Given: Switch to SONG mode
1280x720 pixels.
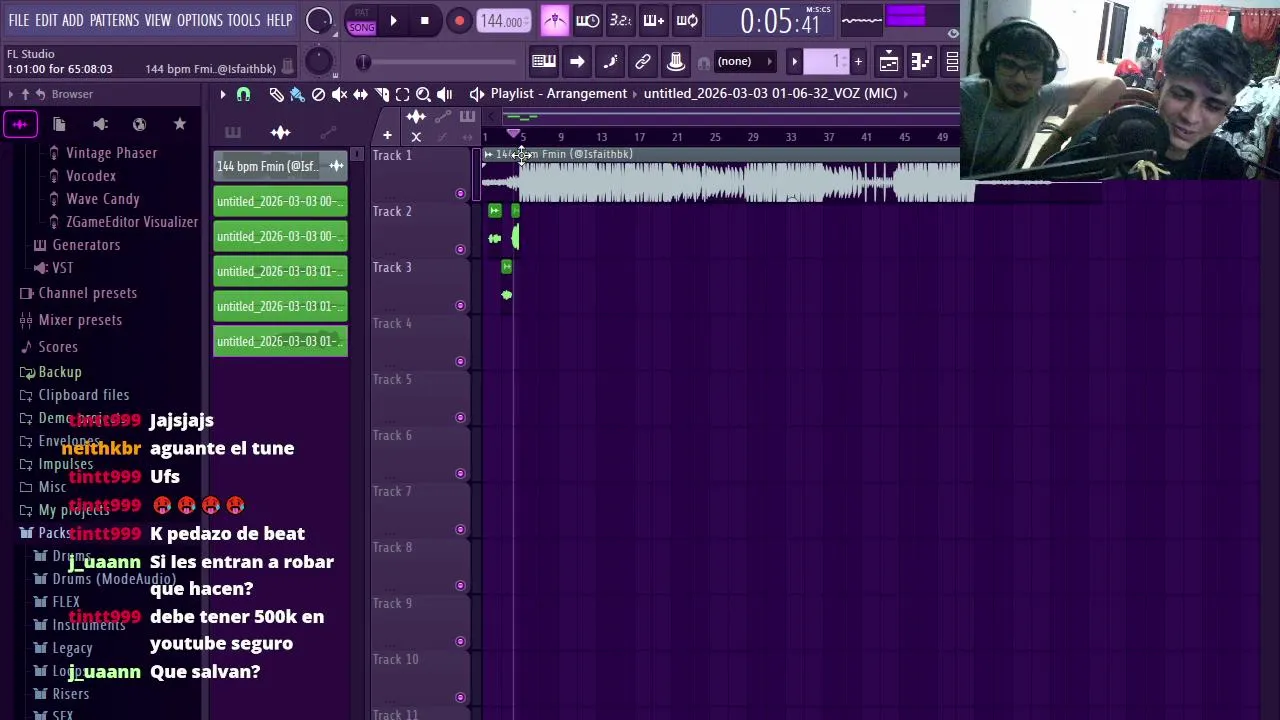Looking at the screenshot, I should pyautogui.click(x=361, y=27).
